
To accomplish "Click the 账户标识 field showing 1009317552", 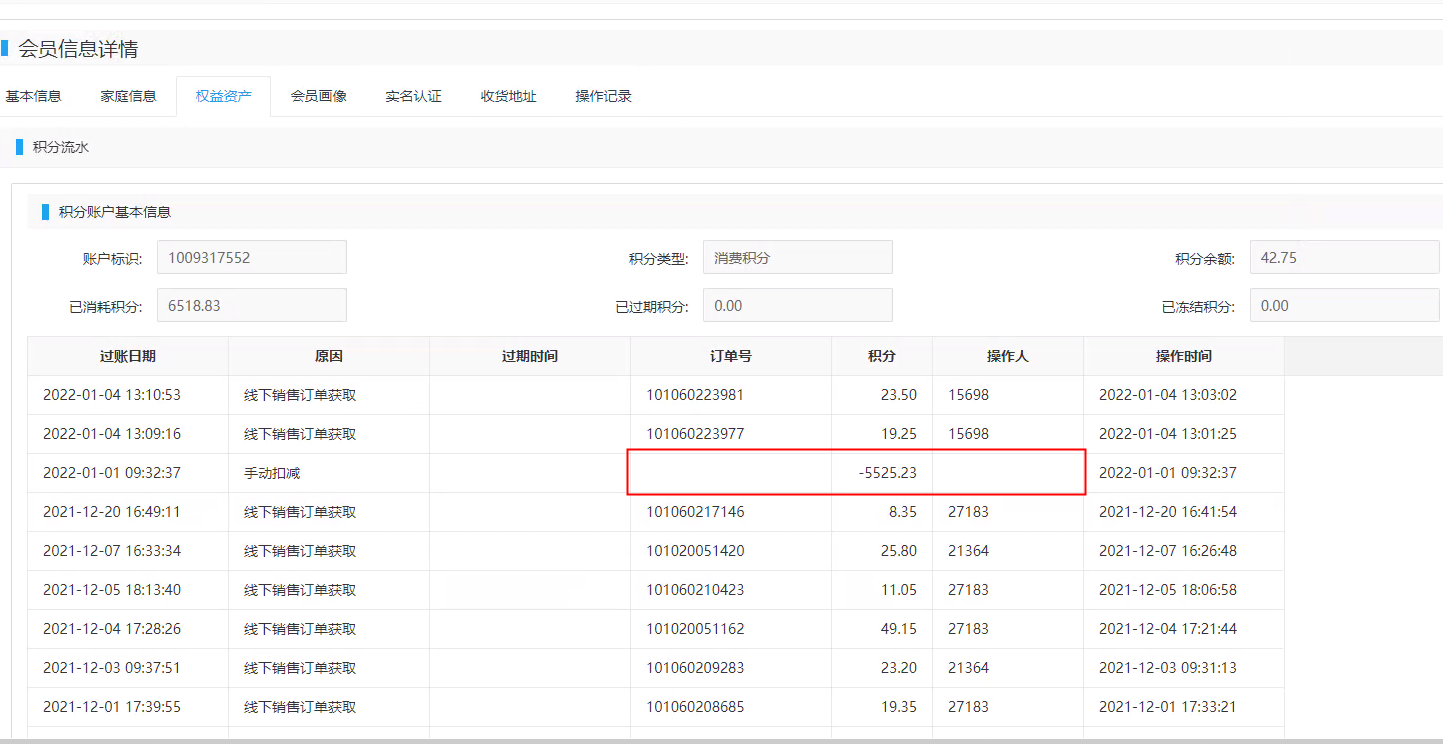I will click(x=251, y=257).
